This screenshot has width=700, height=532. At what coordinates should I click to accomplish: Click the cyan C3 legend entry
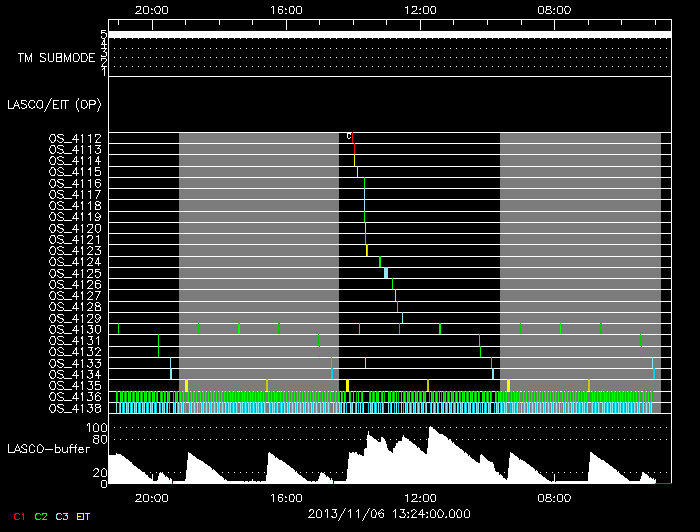(62, 517)
